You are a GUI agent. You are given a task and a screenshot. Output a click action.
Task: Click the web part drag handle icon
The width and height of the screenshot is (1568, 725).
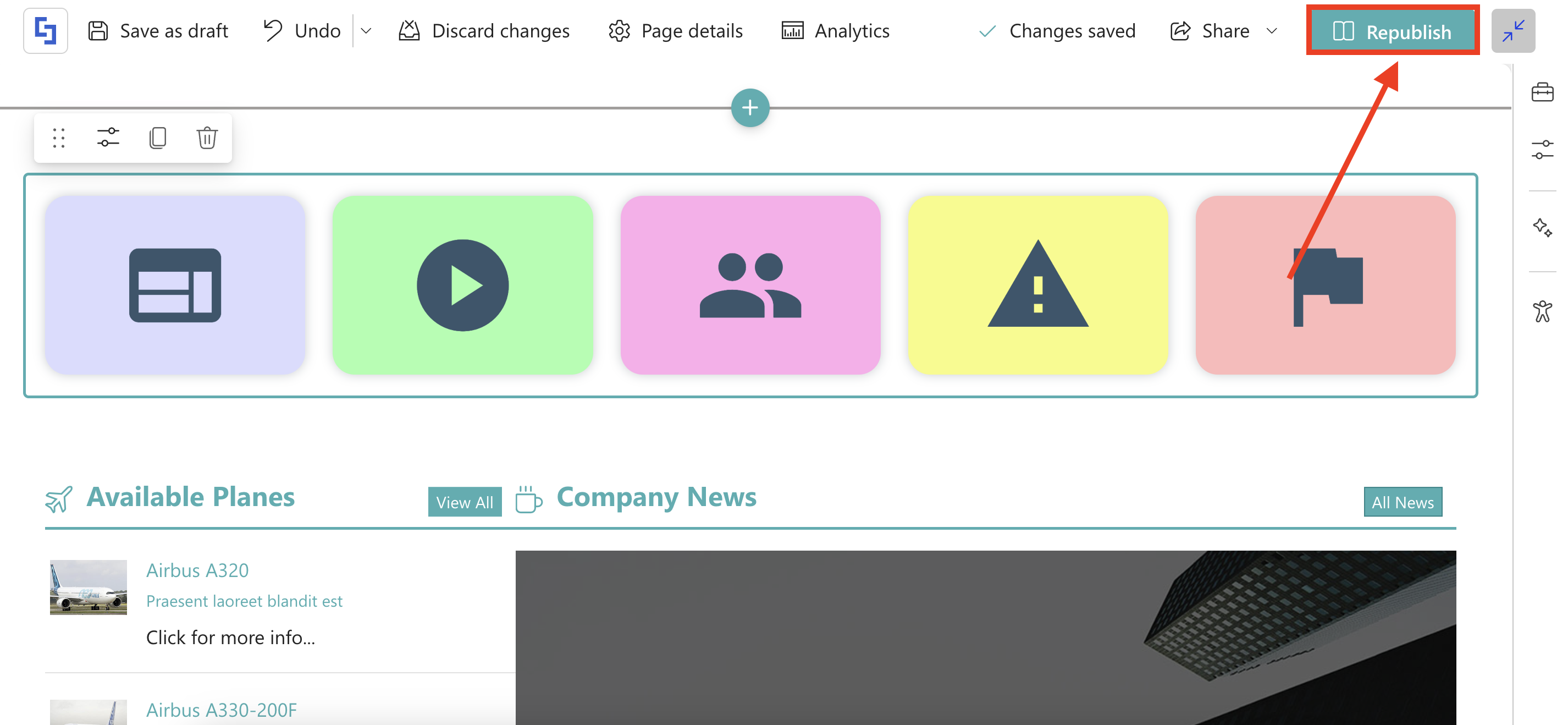[x=58, y=138]
